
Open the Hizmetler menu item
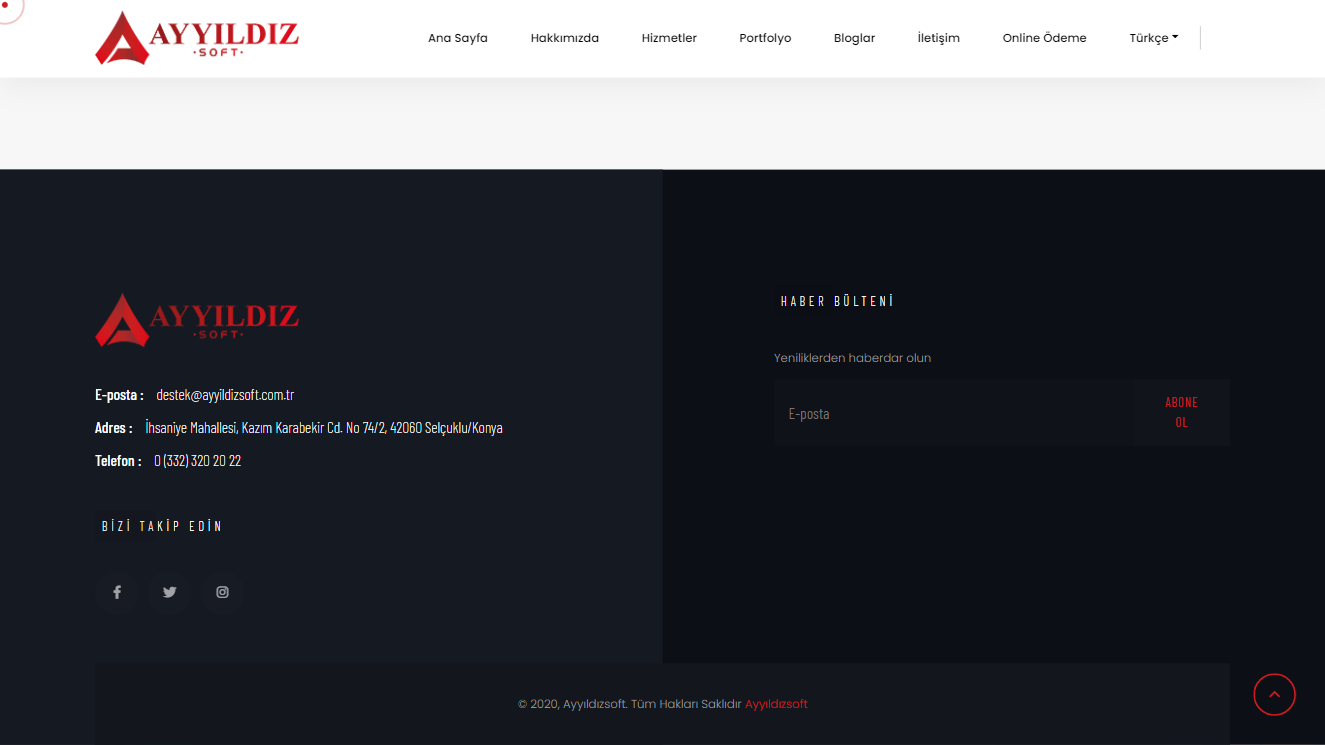(x=669, y=38)
